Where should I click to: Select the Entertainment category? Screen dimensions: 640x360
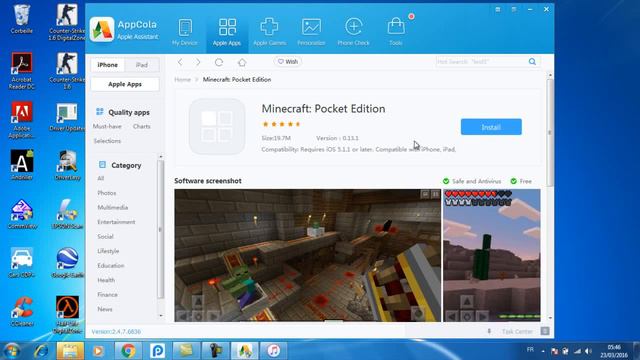click(116, 222)
